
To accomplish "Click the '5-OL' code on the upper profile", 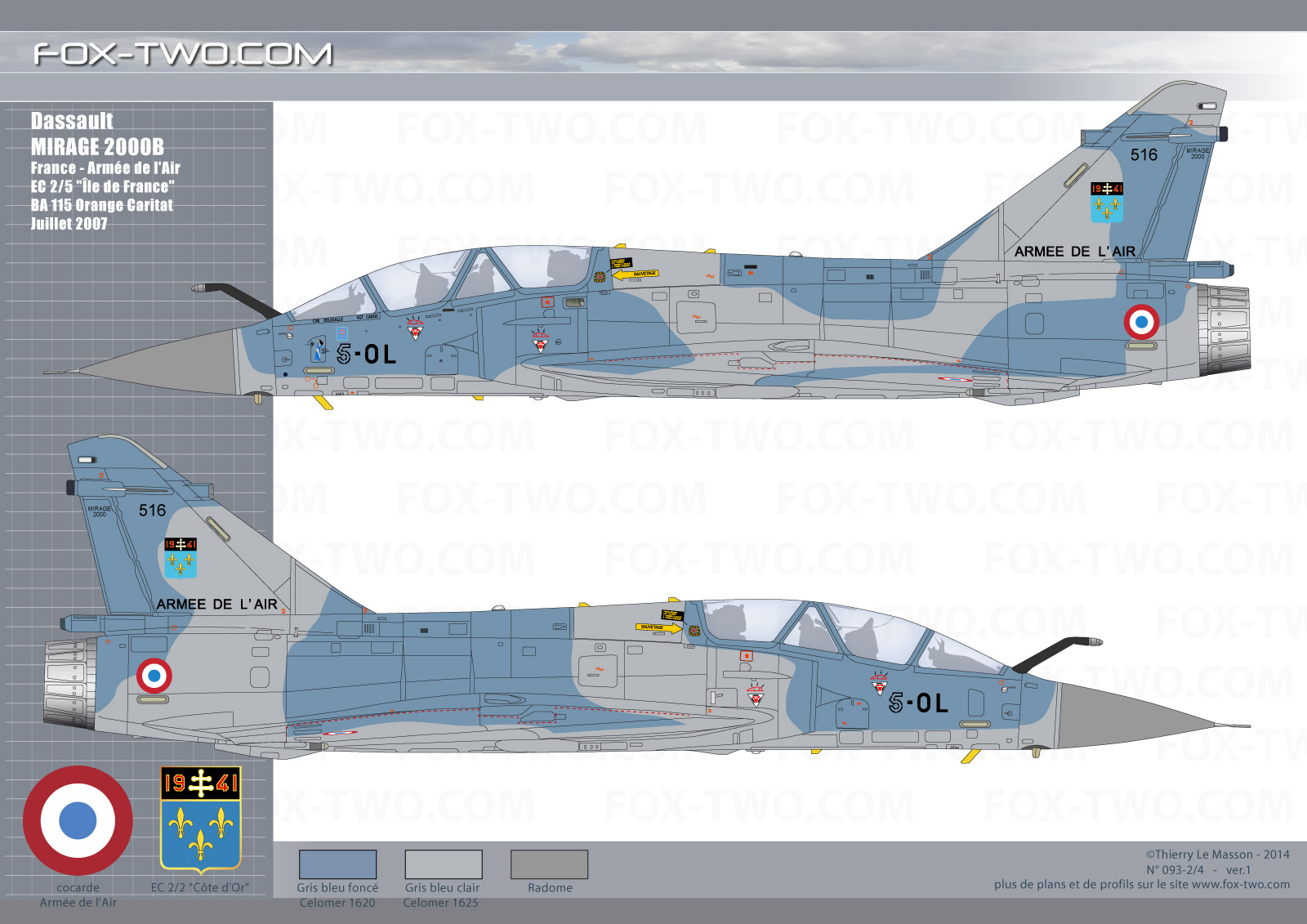I will 366,354.
